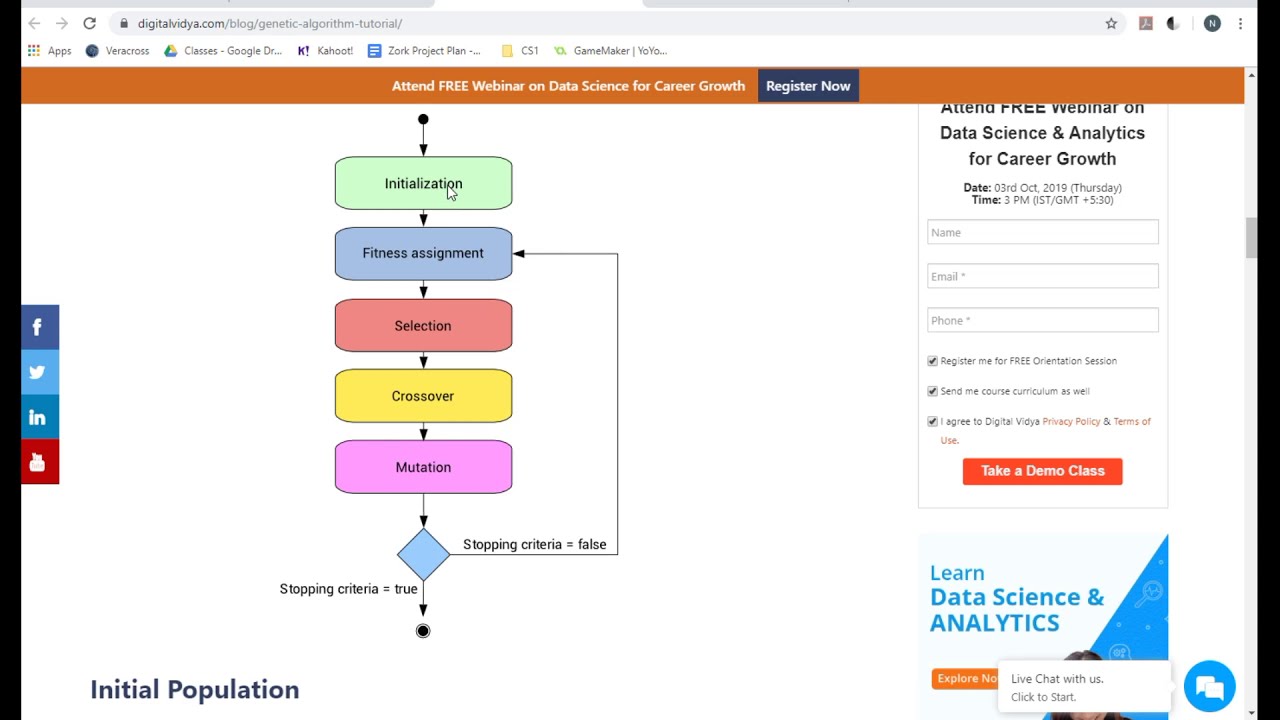Screen dimensions: 1280x720
Task: Click the padlock site security icon
Action: point(123,23)
